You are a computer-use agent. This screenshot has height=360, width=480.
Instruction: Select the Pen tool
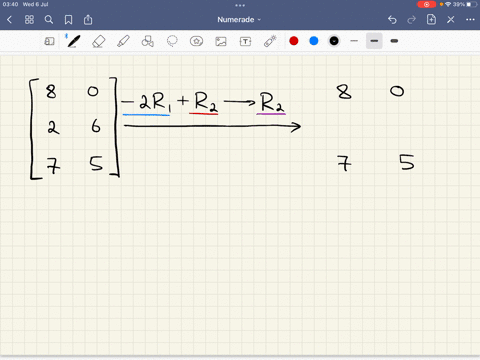point(73,41)
